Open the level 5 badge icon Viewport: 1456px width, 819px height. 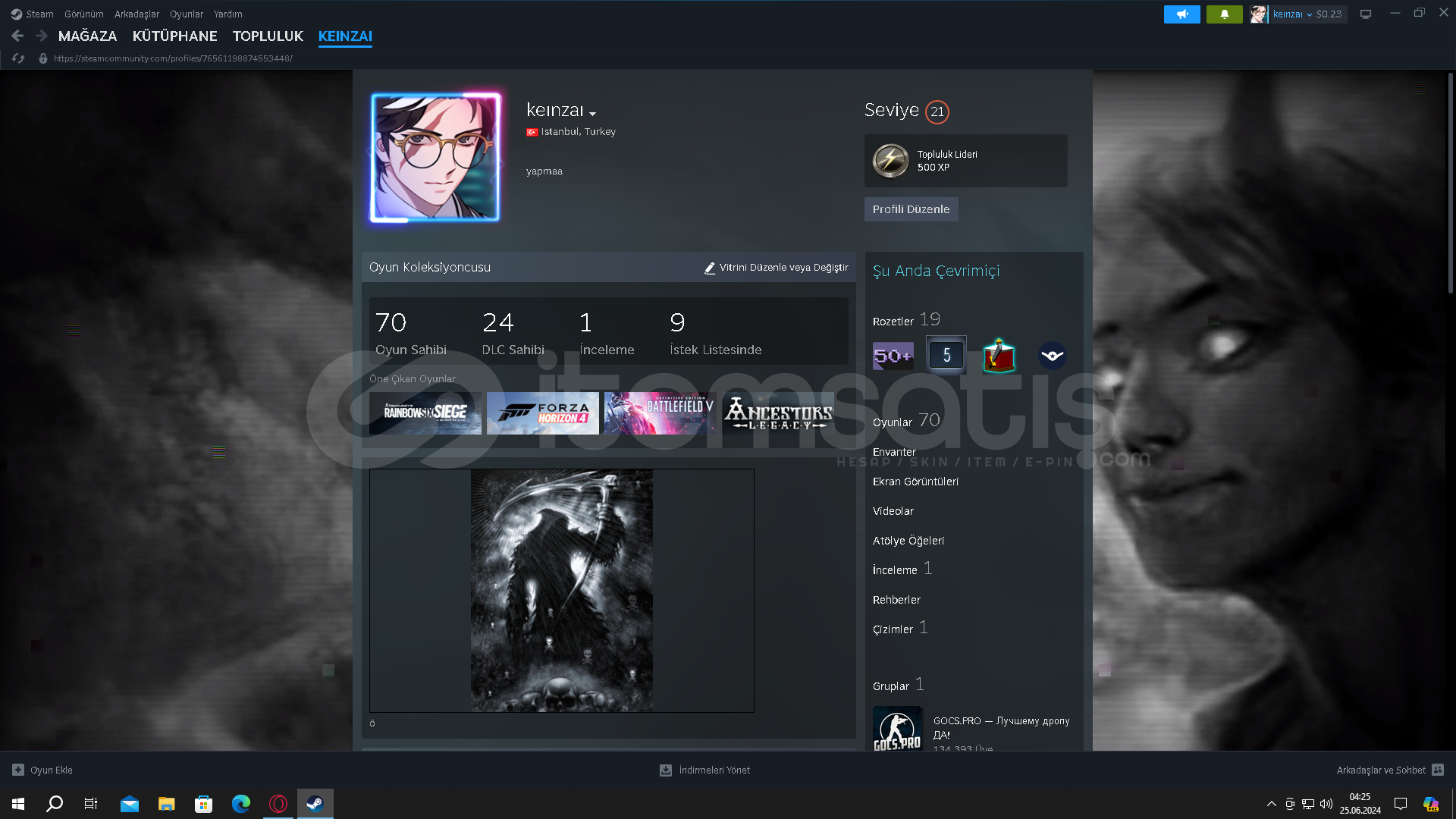coord(946,355)
